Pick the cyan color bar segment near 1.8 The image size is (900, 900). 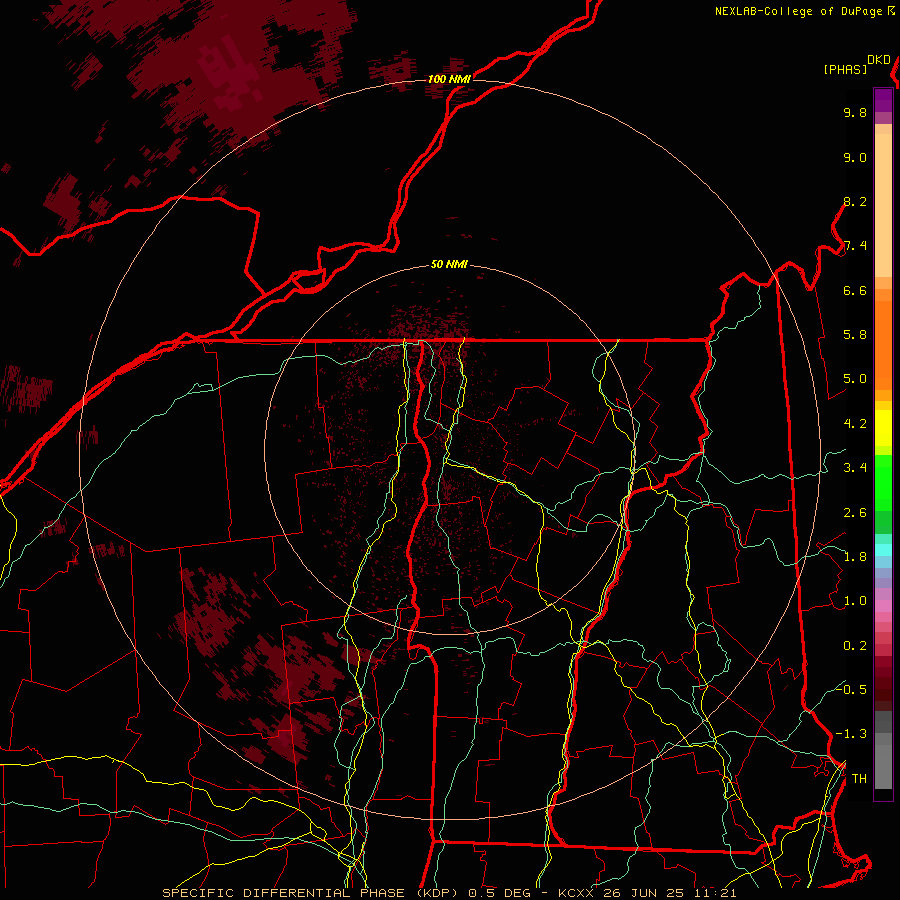coord(883,550)
